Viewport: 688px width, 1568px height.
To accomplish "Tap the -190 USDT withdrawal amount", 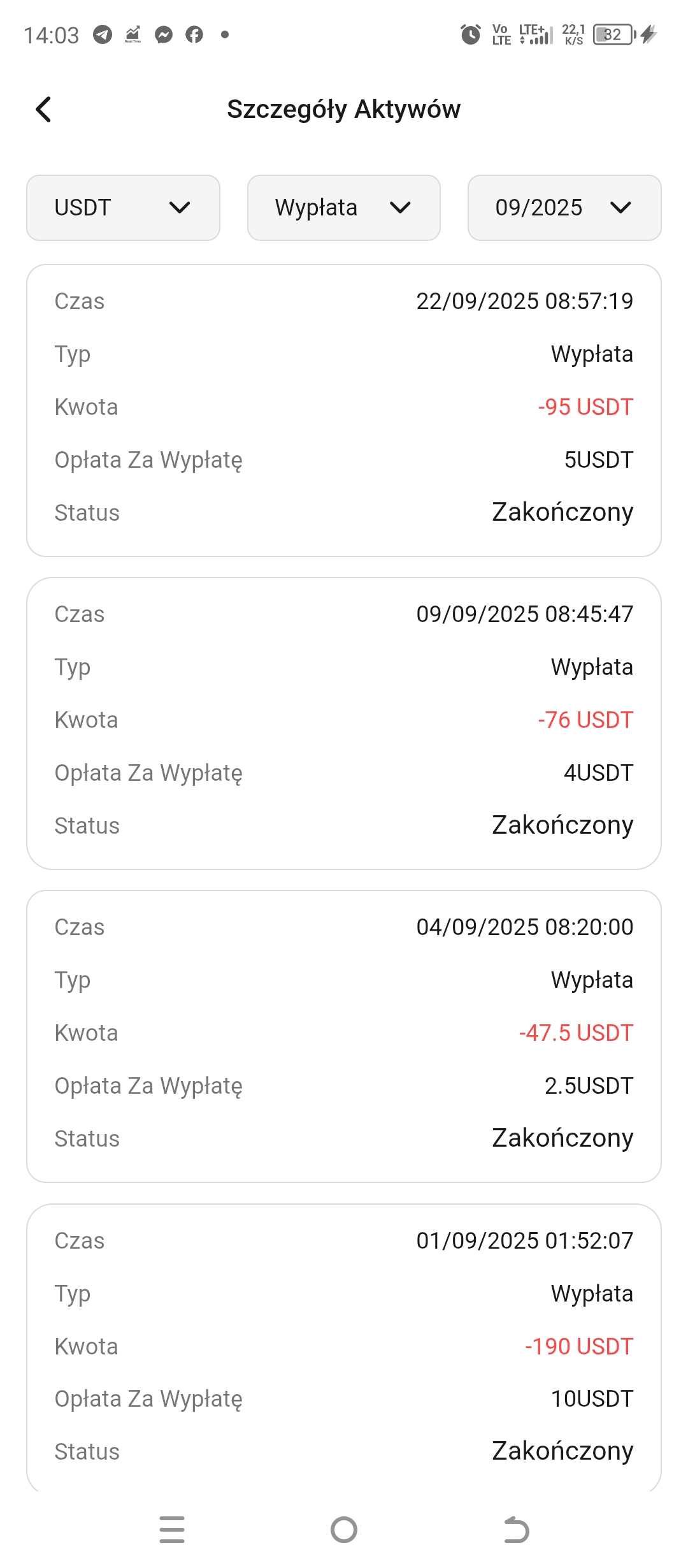I will (579, 1346).
